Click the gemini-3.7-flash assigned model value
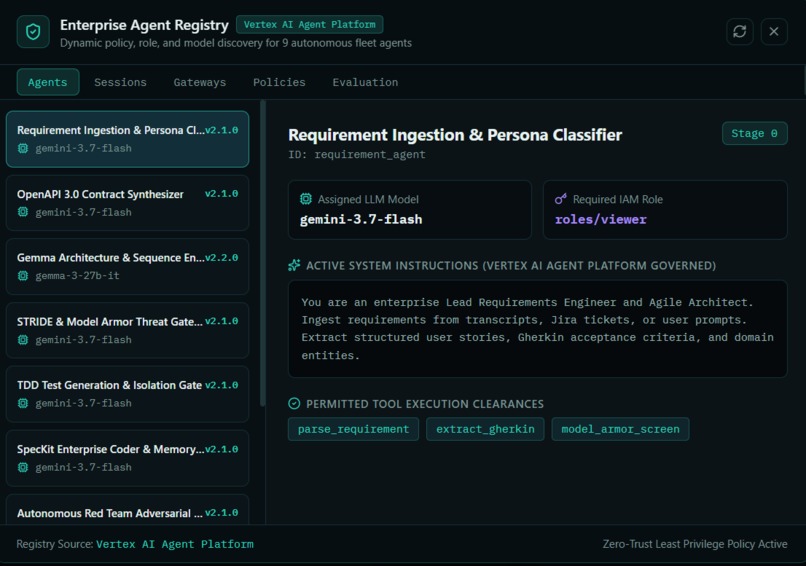 click(361, 220)
